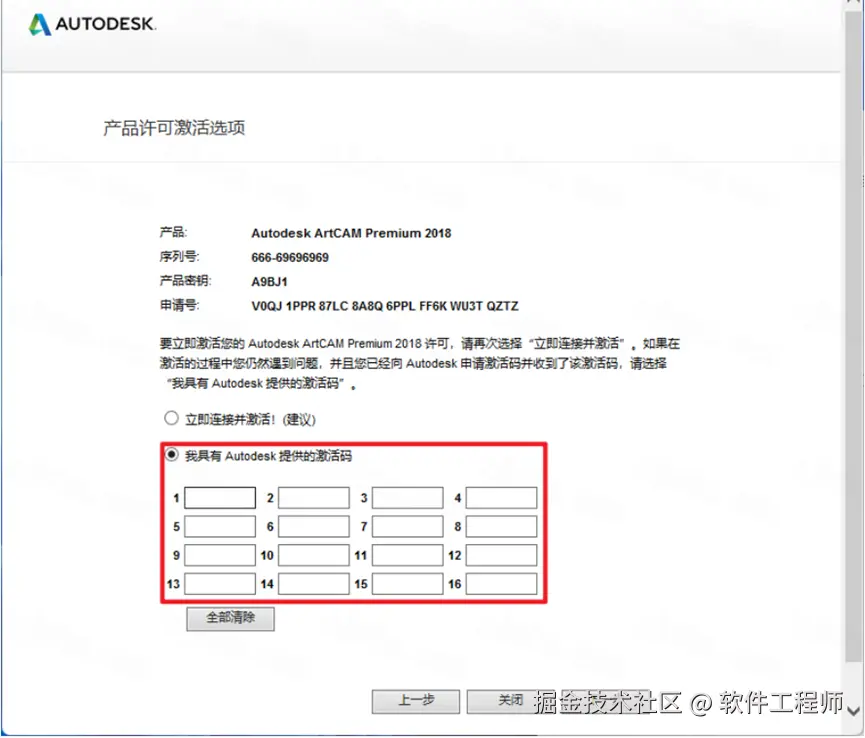Focus activation code field 2
This screenshot has width=865, height=738.
(x=313, y=498)
